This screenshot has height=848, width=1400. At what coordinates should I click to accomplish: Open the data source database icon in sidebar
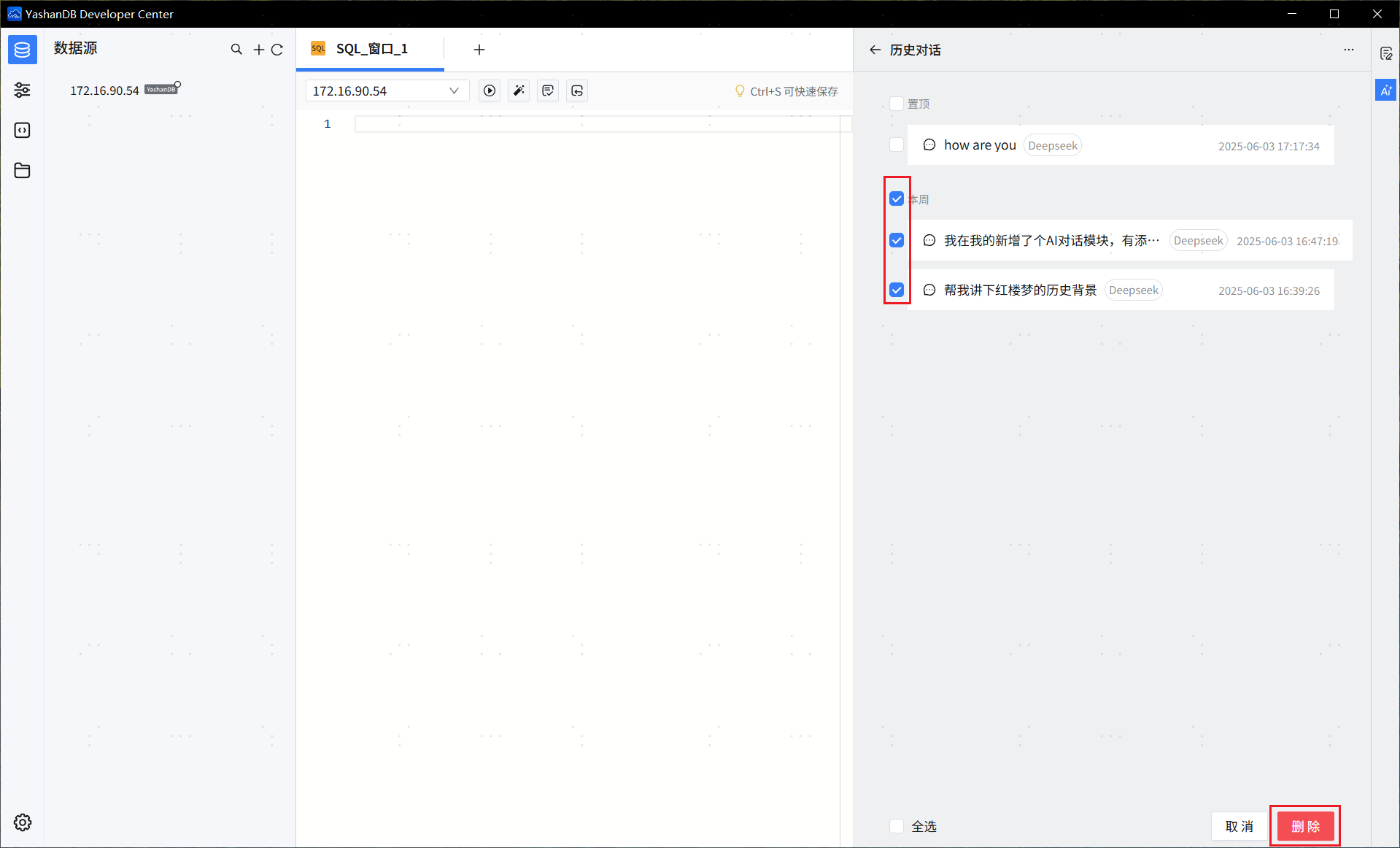[x=22, y=50]
